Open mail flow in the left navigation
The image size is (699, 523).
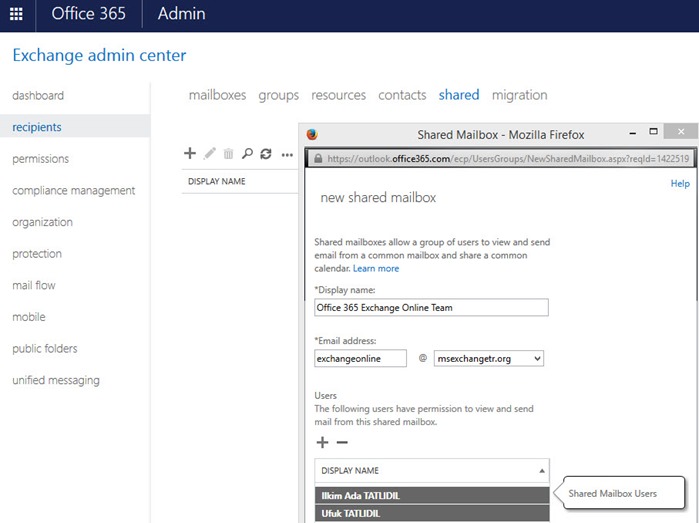point(34,285)
